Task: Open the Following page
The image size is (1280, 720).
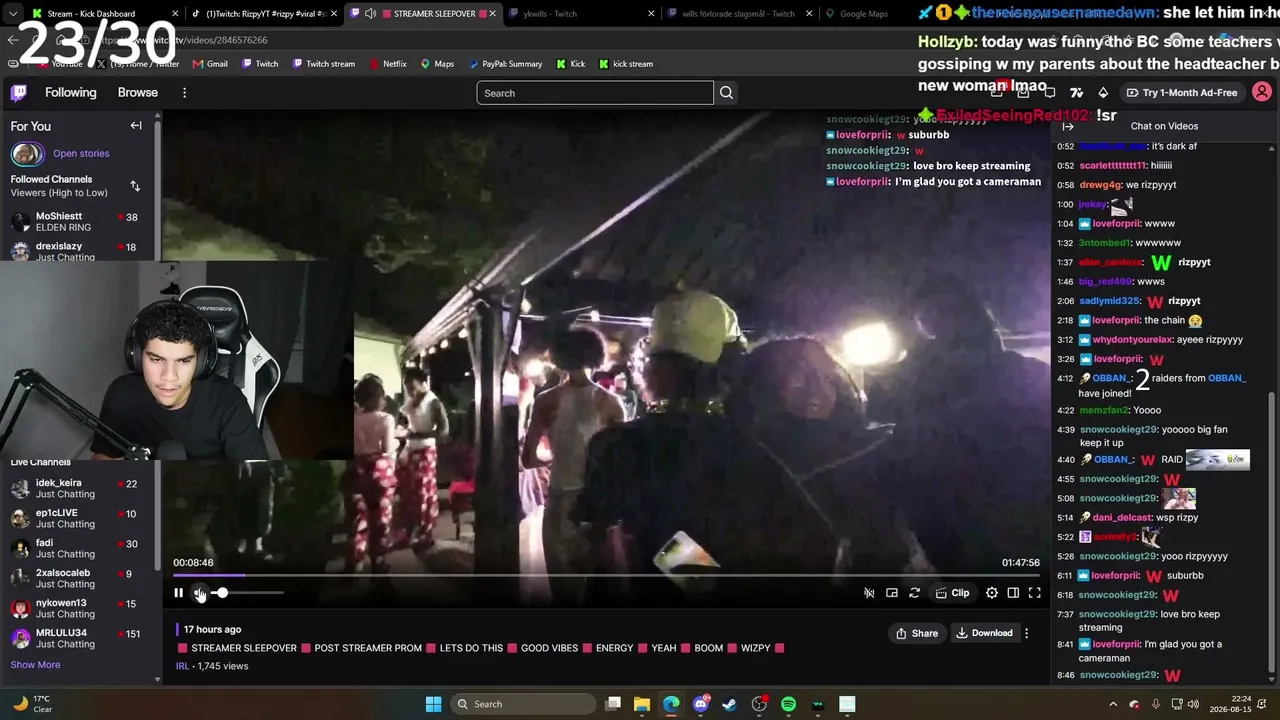Action: click(x=71, y=93)
